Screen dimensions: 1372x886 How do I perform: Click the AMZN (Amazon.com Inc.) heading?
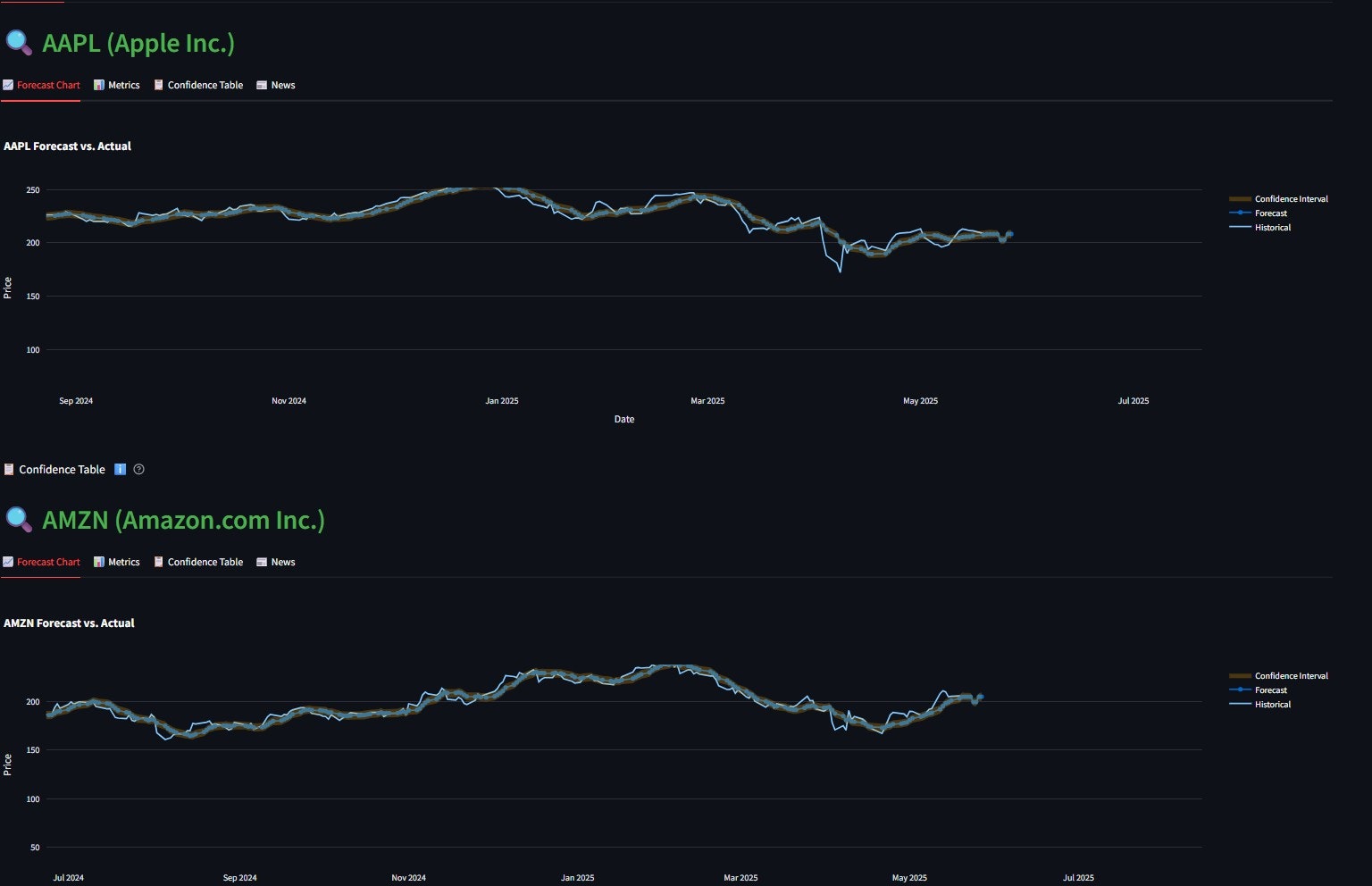(x=183, y=520)
